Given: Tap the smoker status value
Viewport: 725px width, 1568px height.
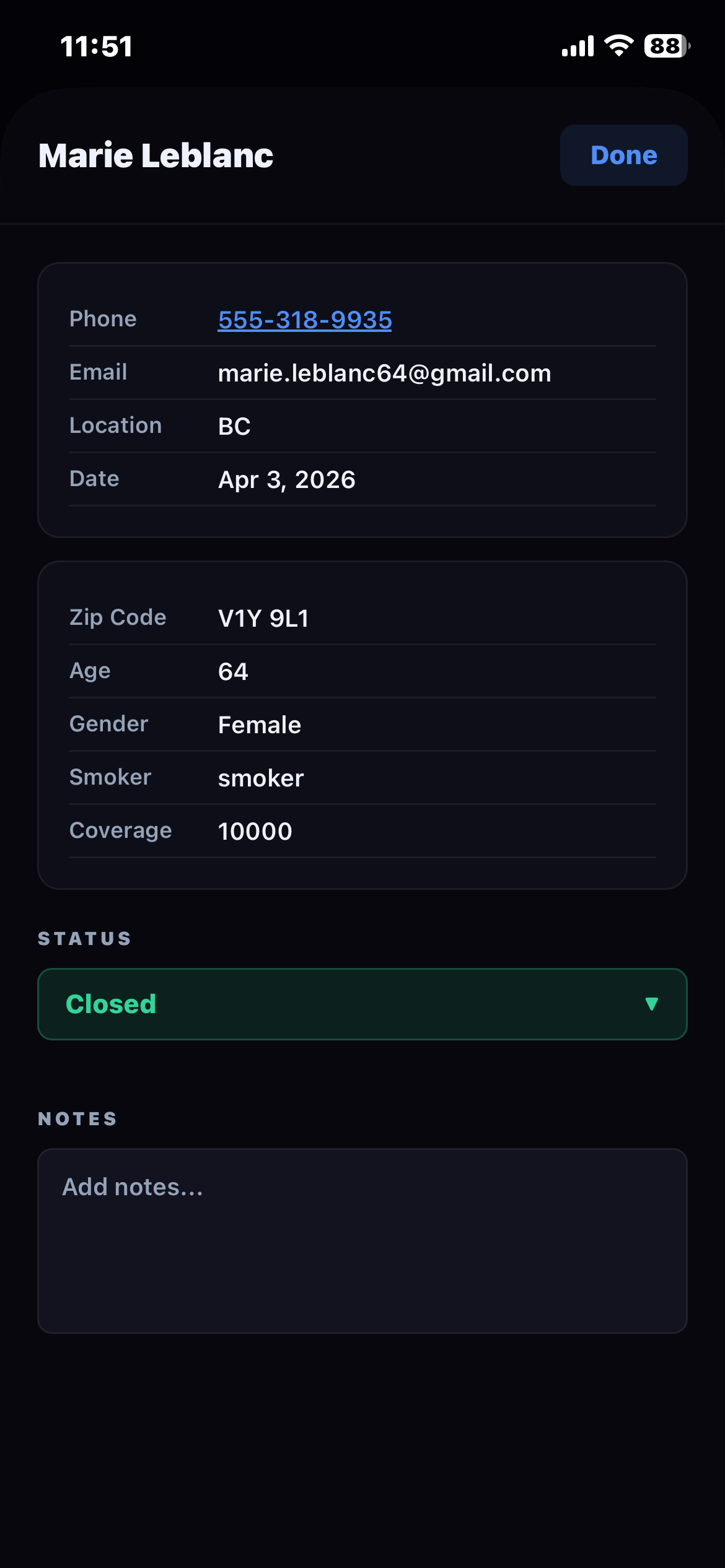Looking at the screenshot, I should (261, 778).
